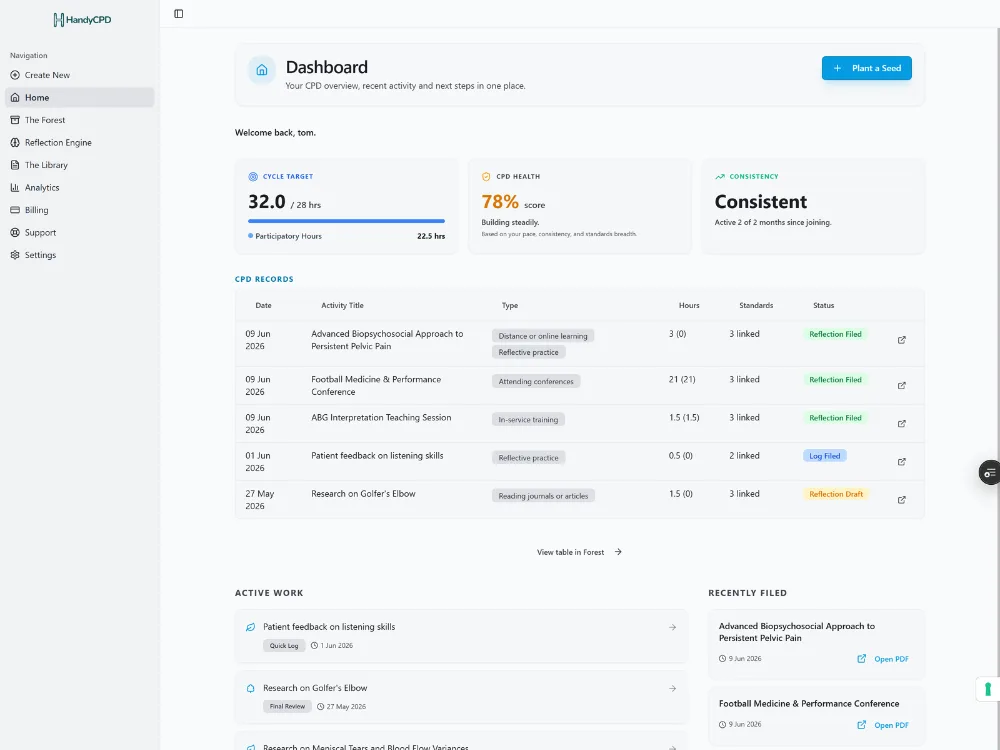Open external link for Patient feedback record
This screenshot has width=1000, height=750.
pyautogui.click(x=902, y=462)
